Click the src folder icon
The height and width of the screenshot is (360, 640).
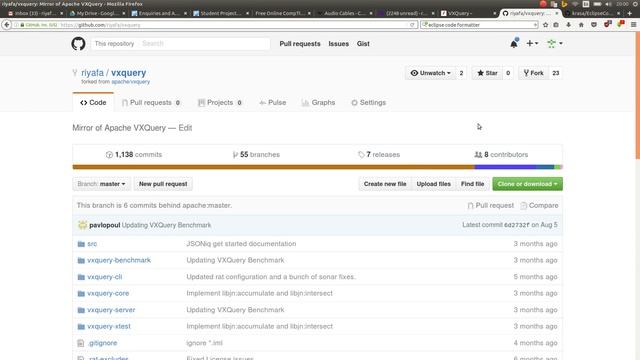[81, 244]
